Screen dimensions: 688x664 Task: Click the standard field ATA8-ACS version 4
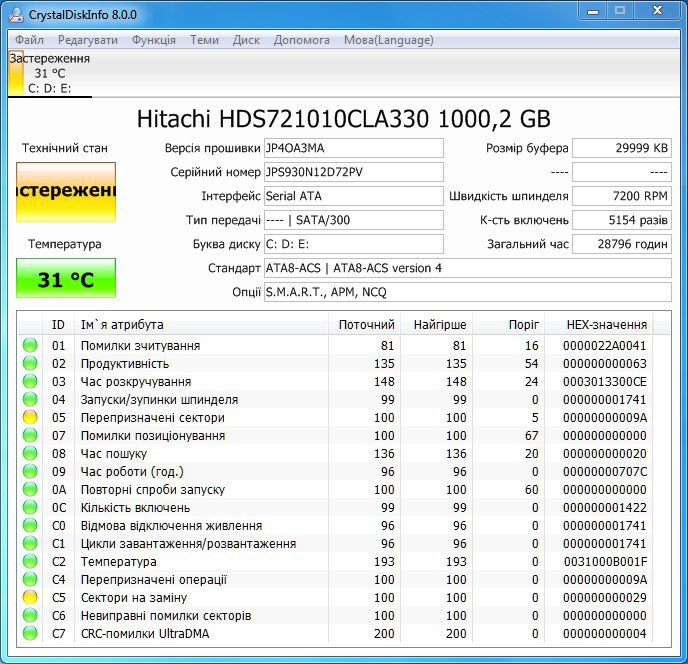(x=468, y=268)
